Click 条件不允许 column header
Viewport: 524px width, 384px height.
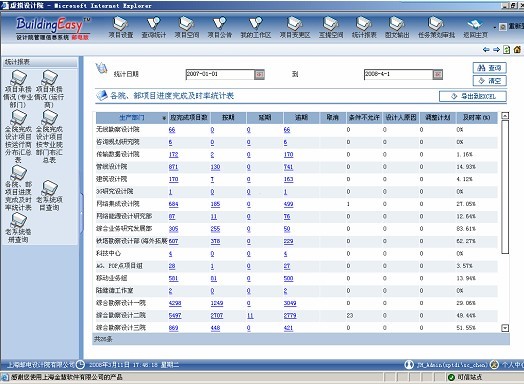[364, 118]
